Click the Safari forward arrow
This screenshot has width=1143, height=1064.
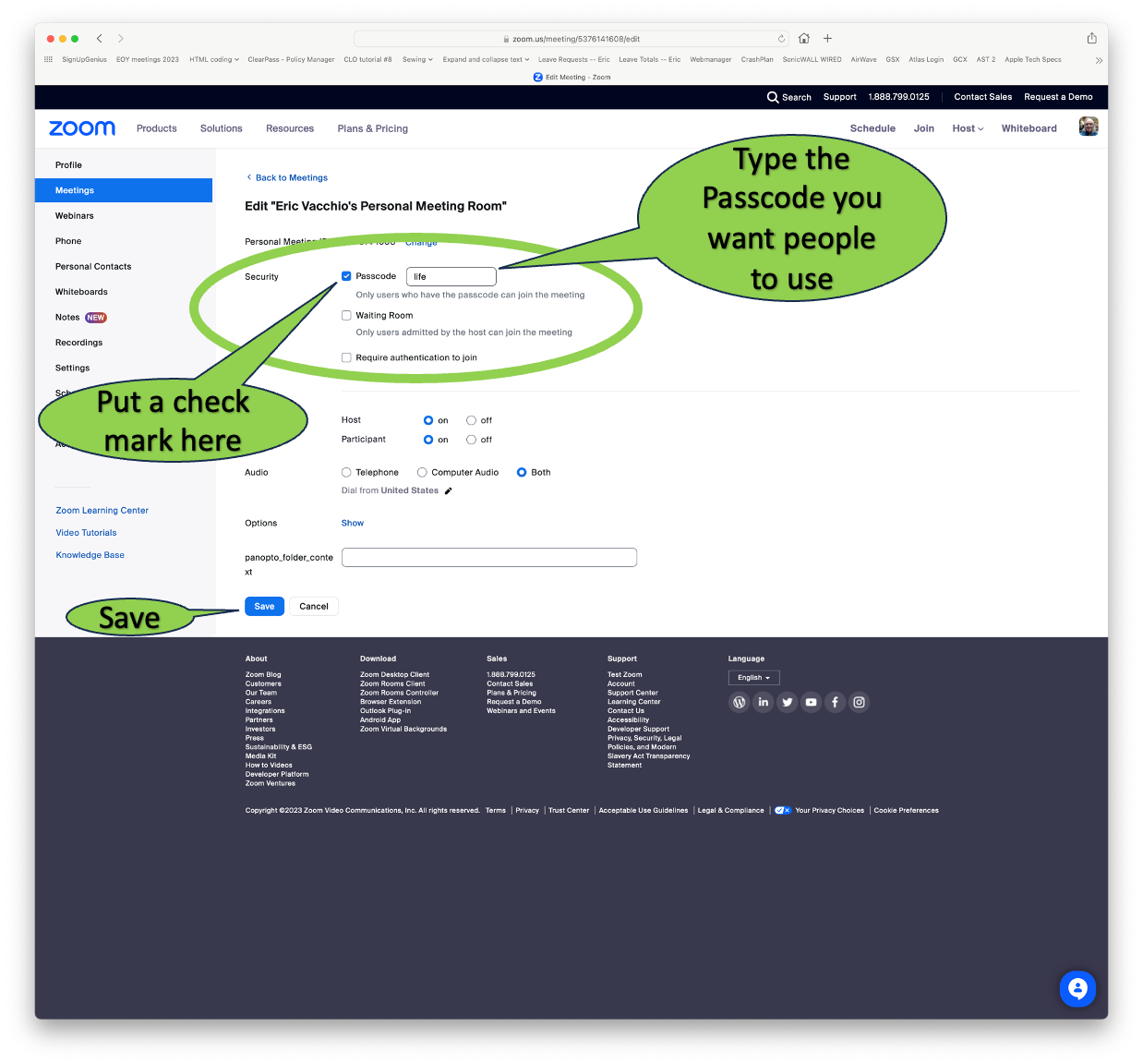click(121, 39)
